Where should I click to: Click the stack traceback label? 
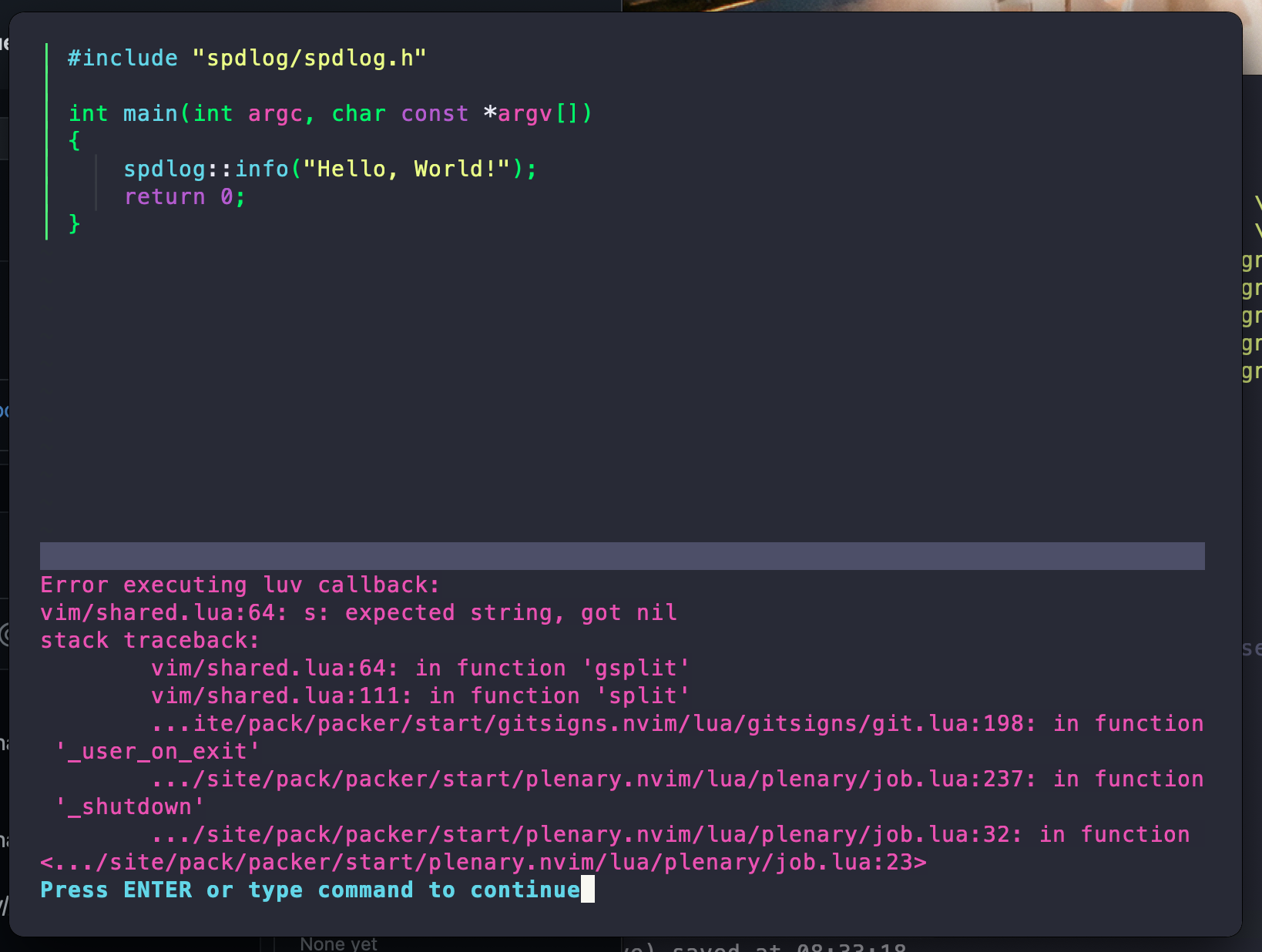click(150, 640)
